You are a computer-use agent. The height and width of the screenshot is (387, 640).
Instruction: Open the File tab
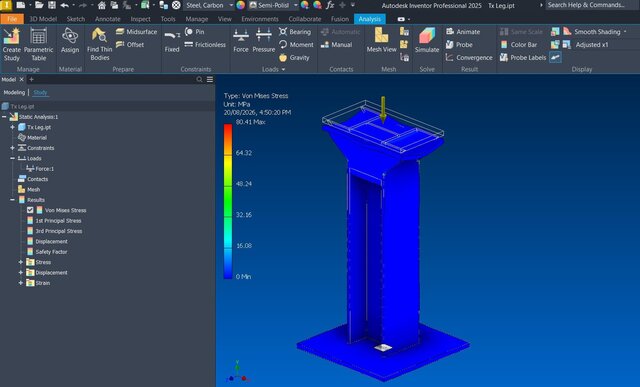pos(12,19)
